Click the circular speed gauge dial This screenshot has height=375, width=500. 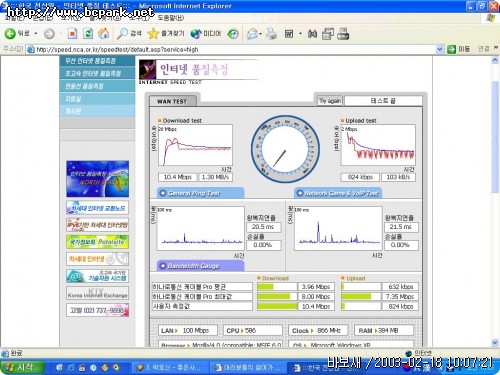(285, 149)
